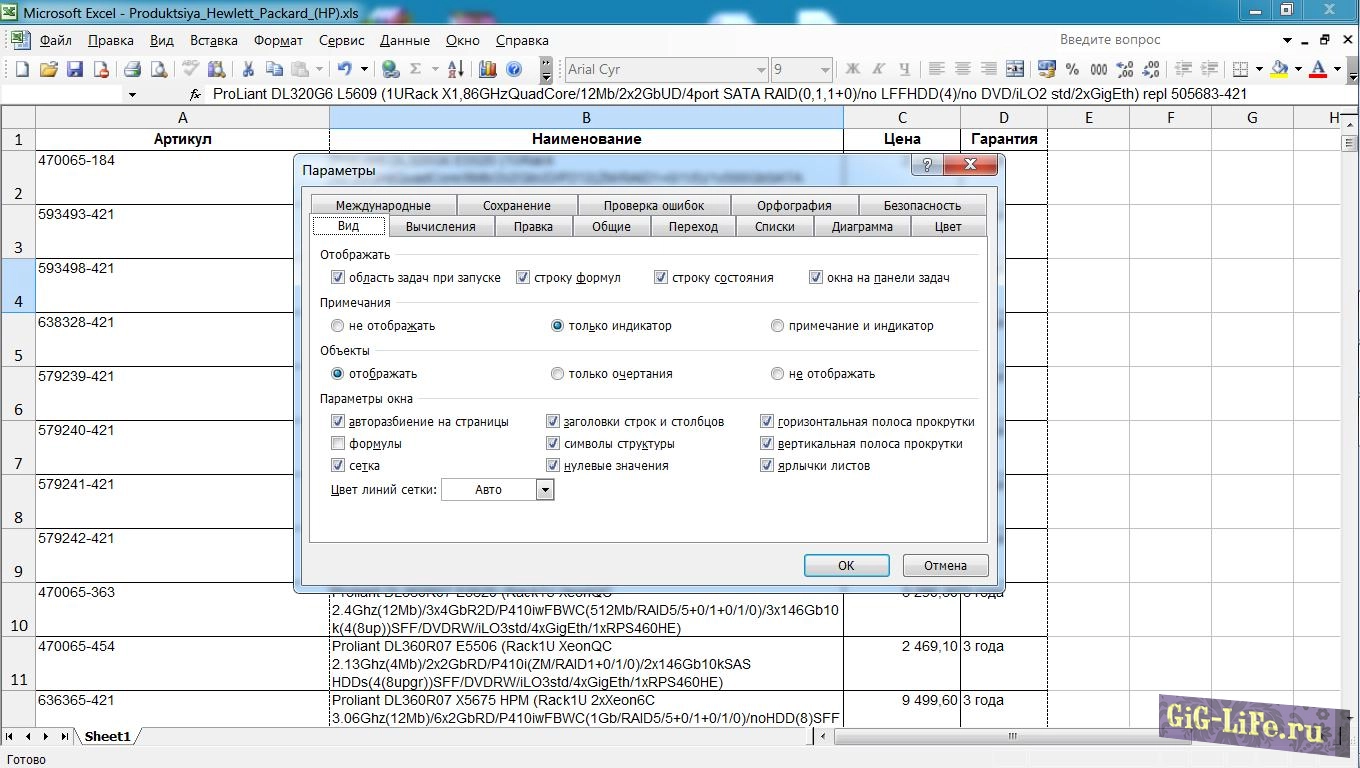The width and height of the screenshot is (1360, 768).
Task: Click the Sort Ascending icon
Action: [x=455, y=69]
